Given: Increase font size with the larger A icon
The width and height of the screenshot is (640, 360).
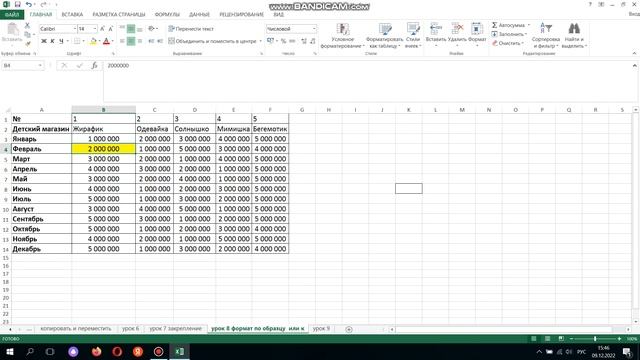Looking at the screenshot, I should tap(102, 29).
